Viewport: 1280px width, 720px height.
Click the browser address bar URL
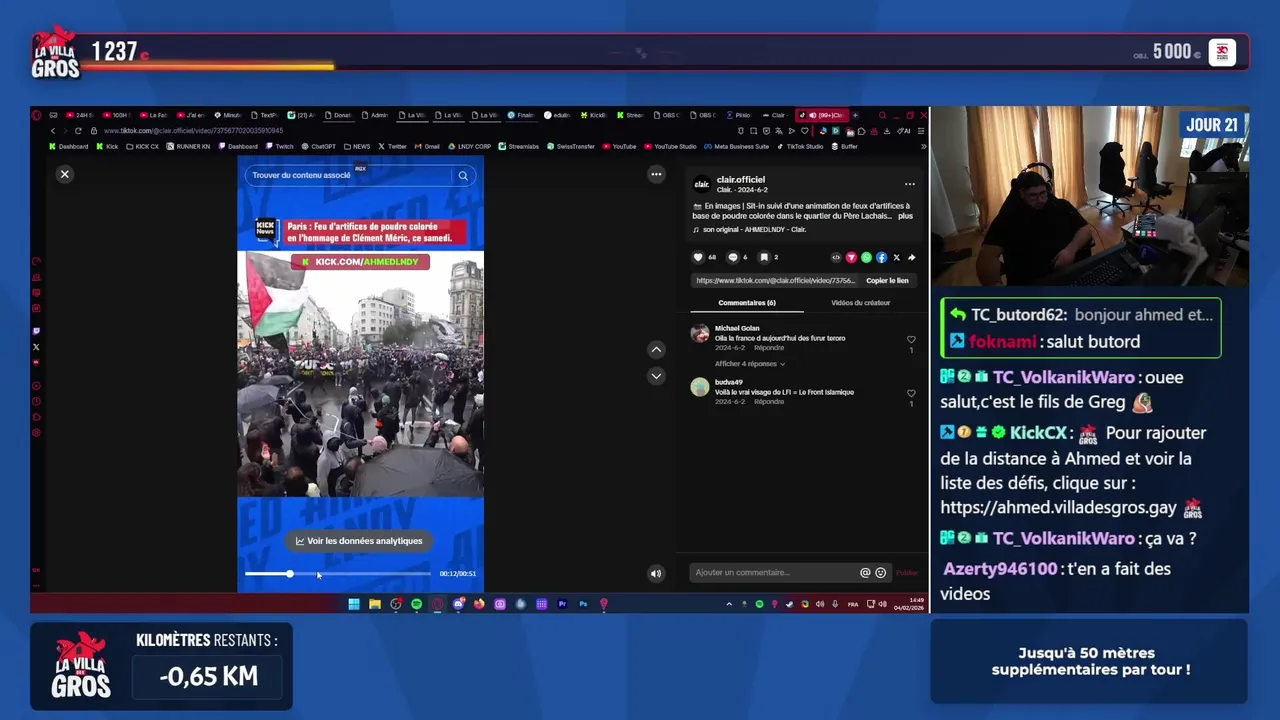click(193, 131)
